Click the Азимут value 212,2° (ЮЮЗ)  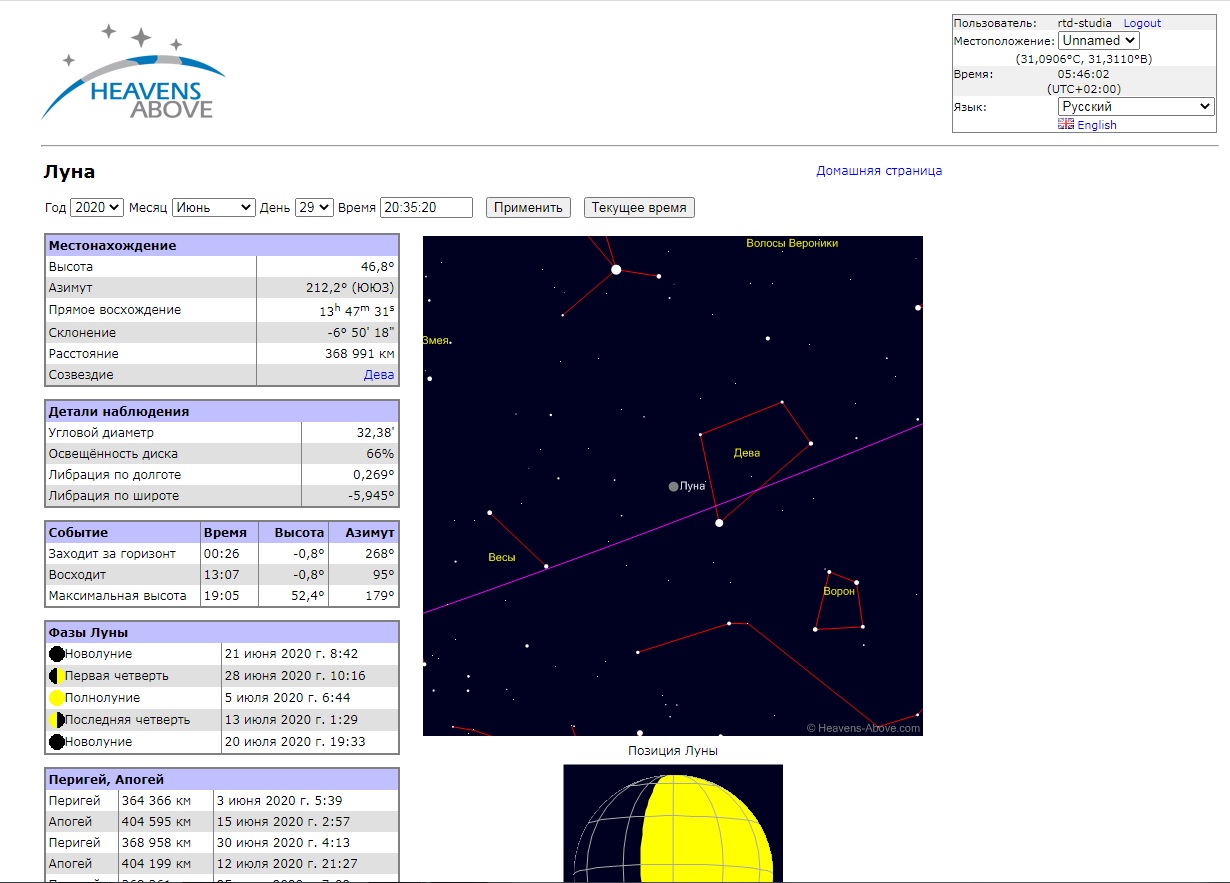tap(350, 288)
